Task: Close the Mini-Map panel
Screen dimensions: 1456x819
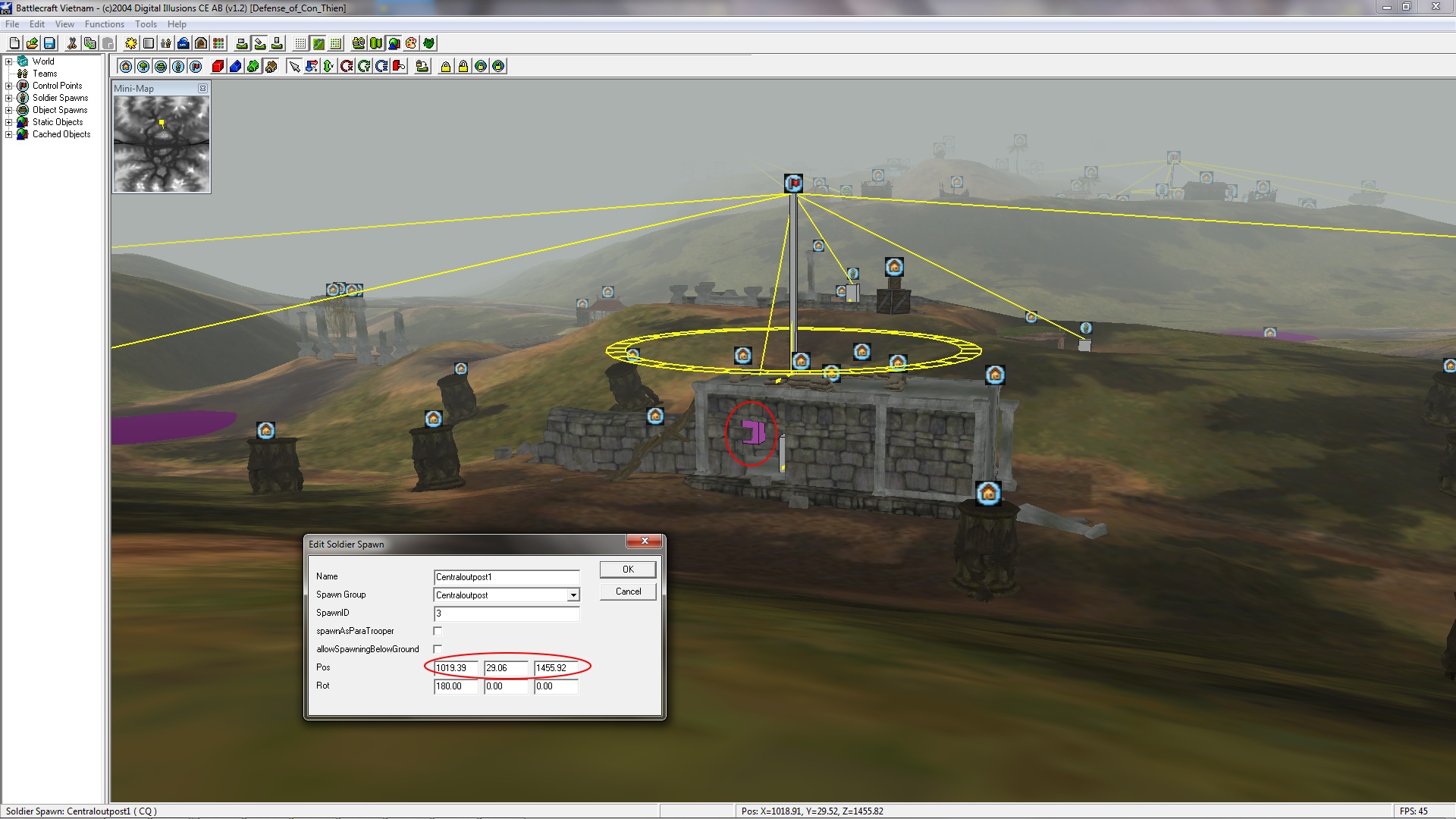Action: 202,89
